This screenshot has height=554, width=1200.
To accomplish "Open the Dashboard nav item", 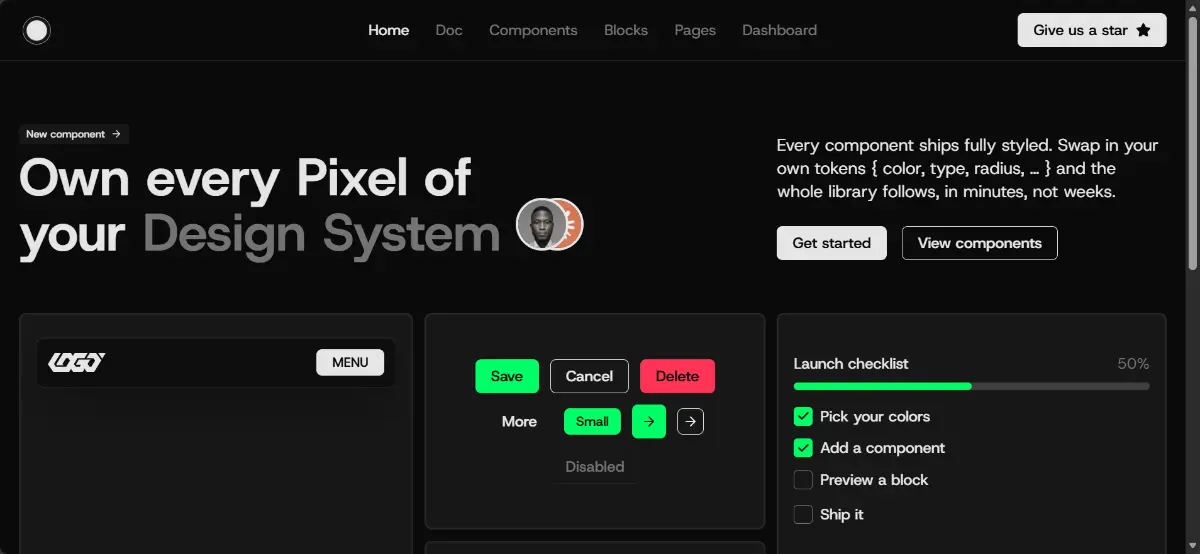I will point(779,30).
